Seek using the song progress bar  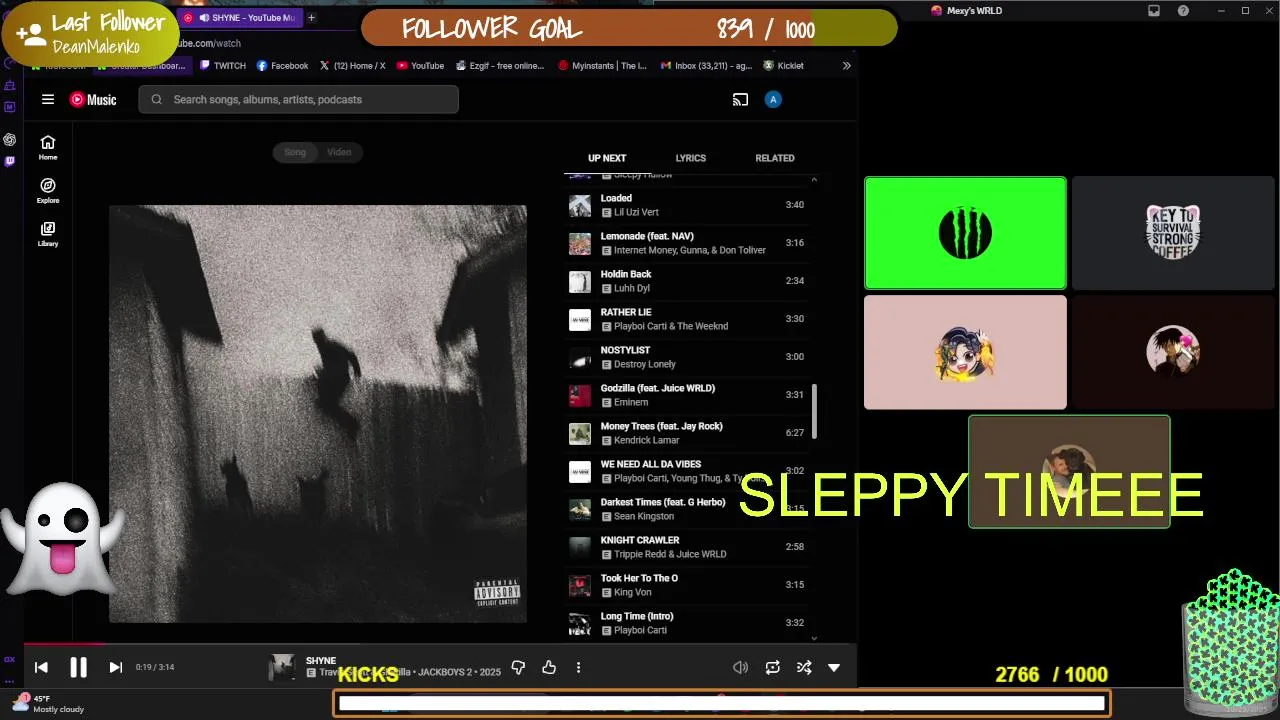[x=440, y=644]
